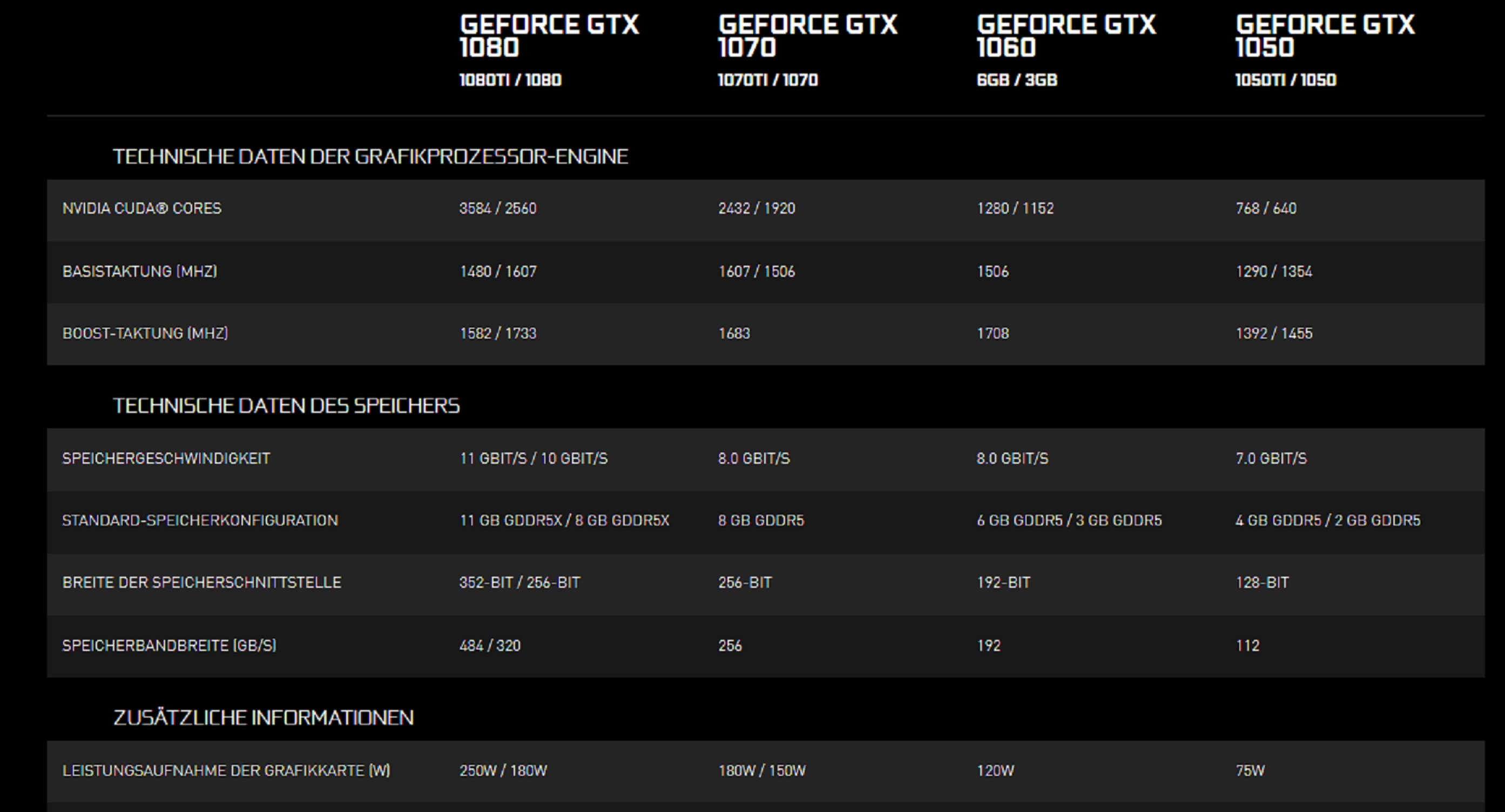Select the 6GB / 3GB variant label
Viewport: 1505px width, 812px height.
[1017, 80]
